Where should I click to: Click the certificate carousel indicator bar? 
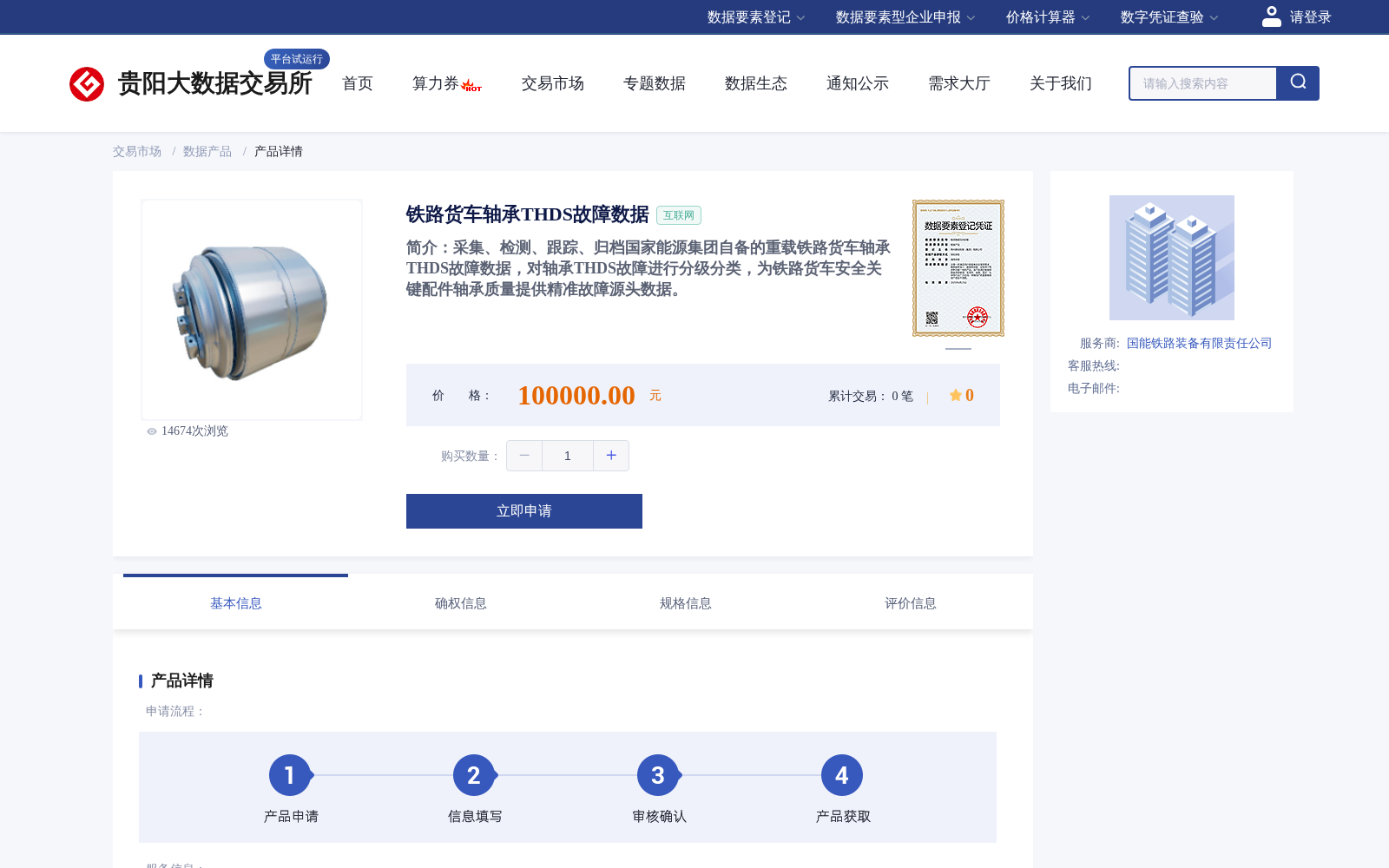click(x=958, y=348)
